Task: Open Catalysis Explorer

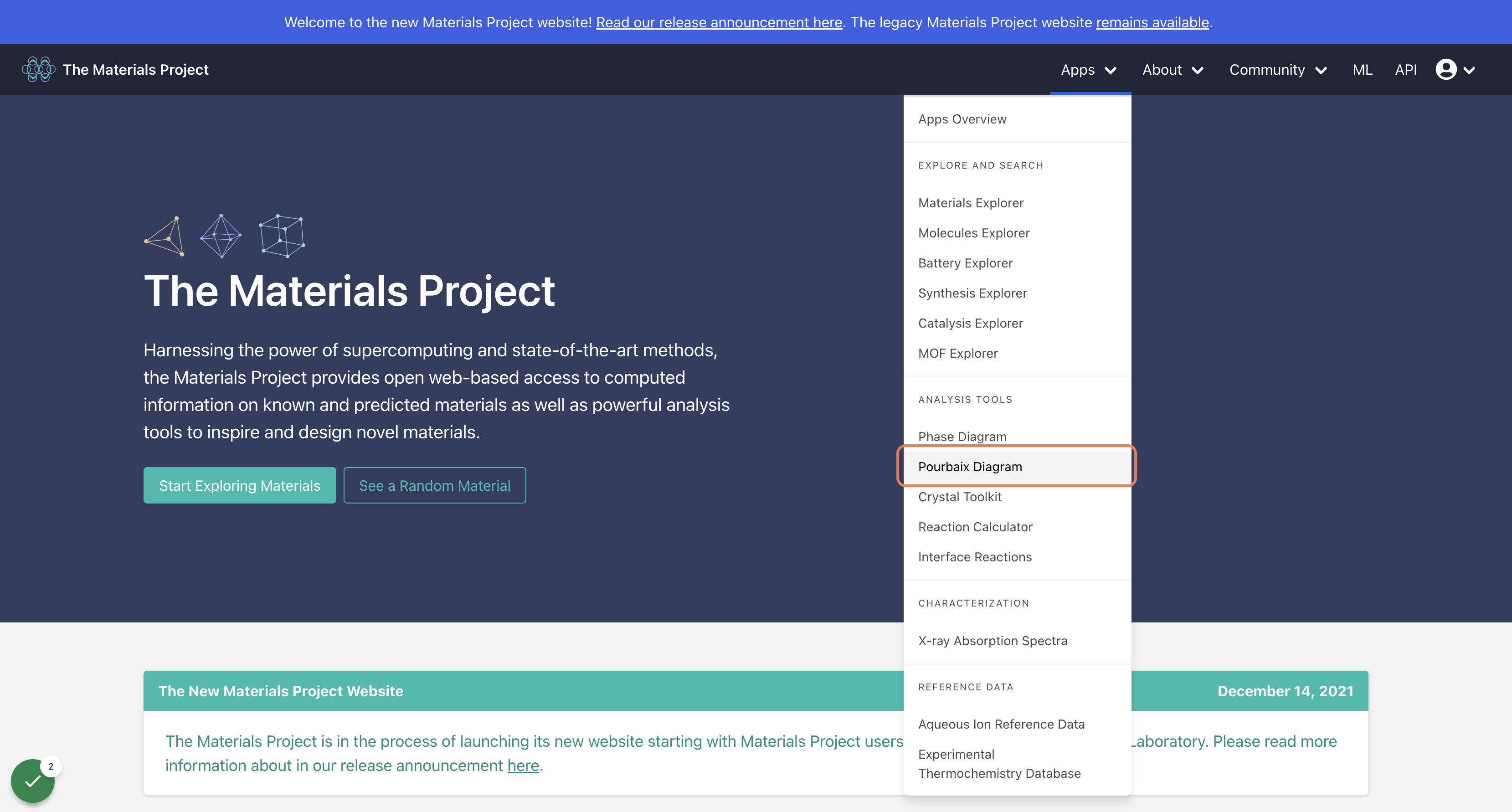Action: click(1017, 323)
